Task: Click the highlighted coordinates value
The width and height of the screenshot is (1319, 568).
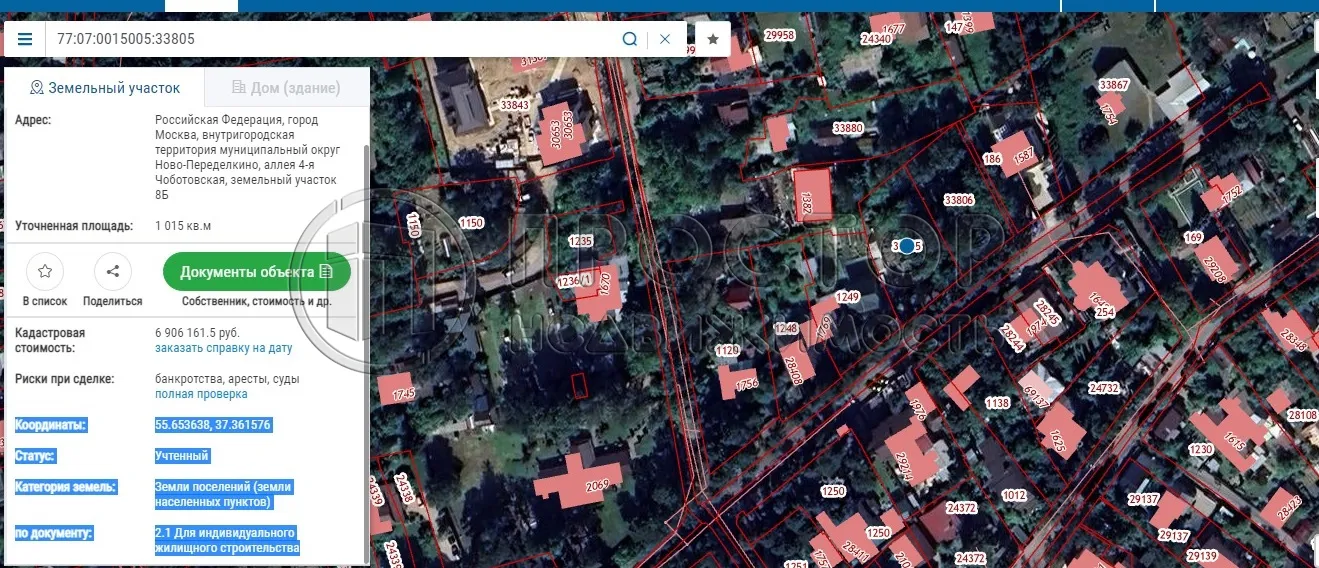Action: [x=213, y=425]
